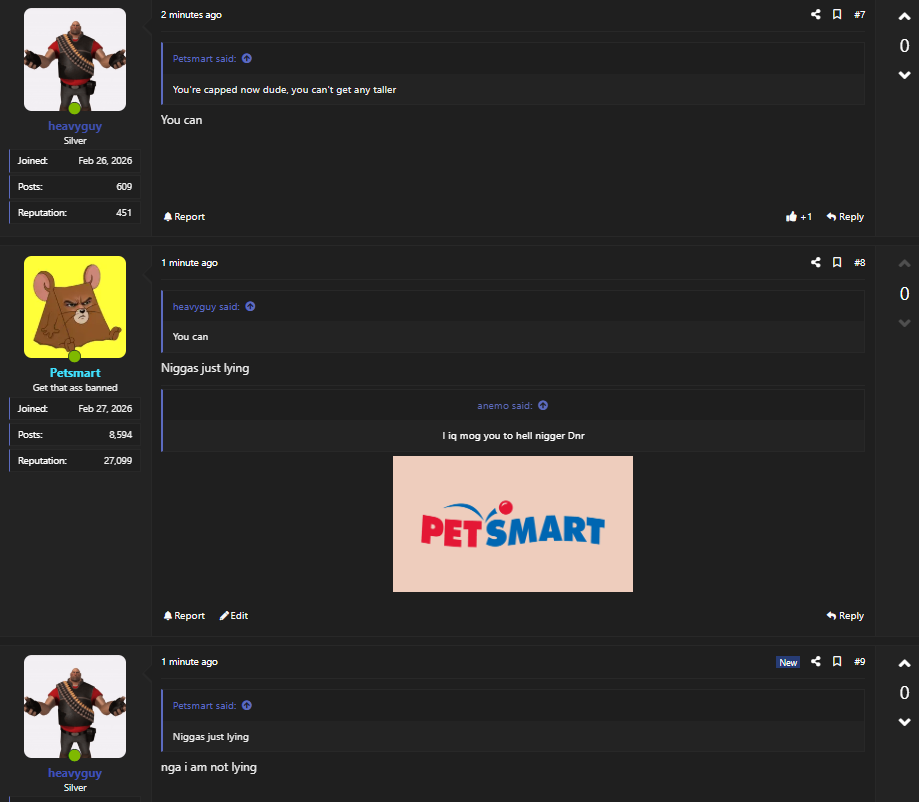Open heavyguy profile from post #7 username
This screenshot has width=919, height=802.
tap(75, 126)
